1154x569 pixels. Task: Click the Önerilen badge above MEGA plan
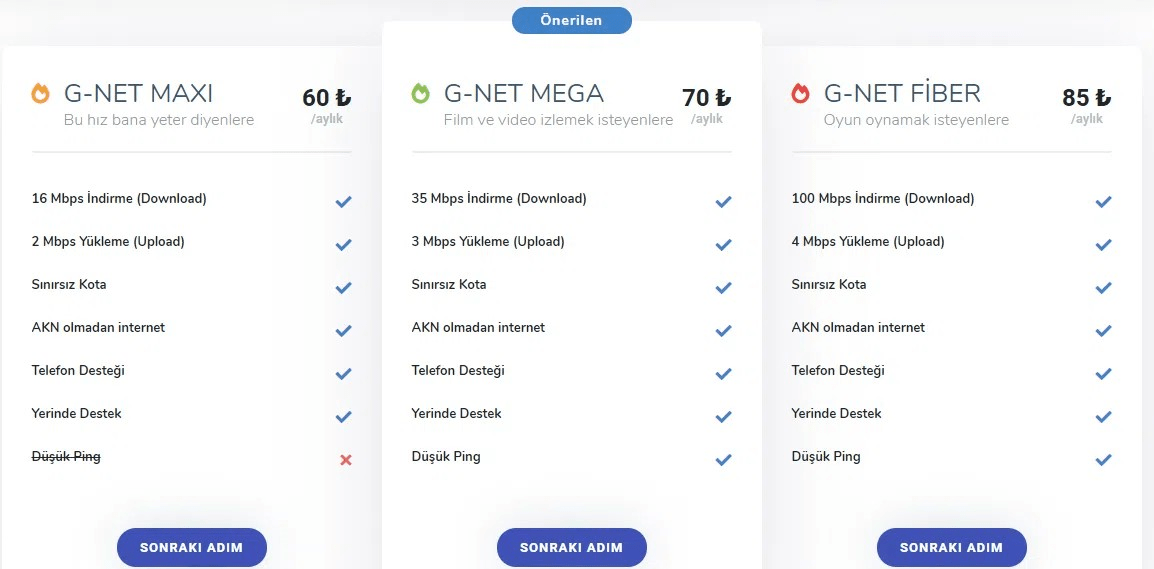(572, 21)
